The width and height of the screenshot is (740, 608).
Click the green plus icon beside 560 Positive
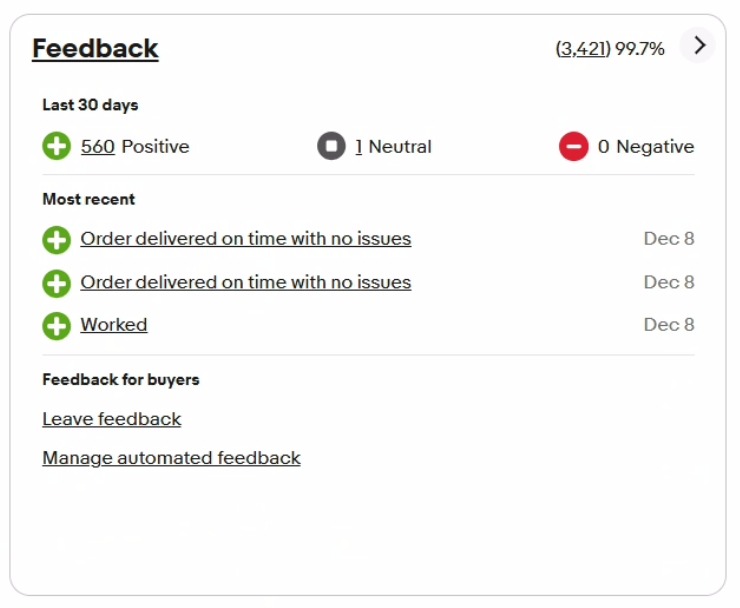(57, 147)
